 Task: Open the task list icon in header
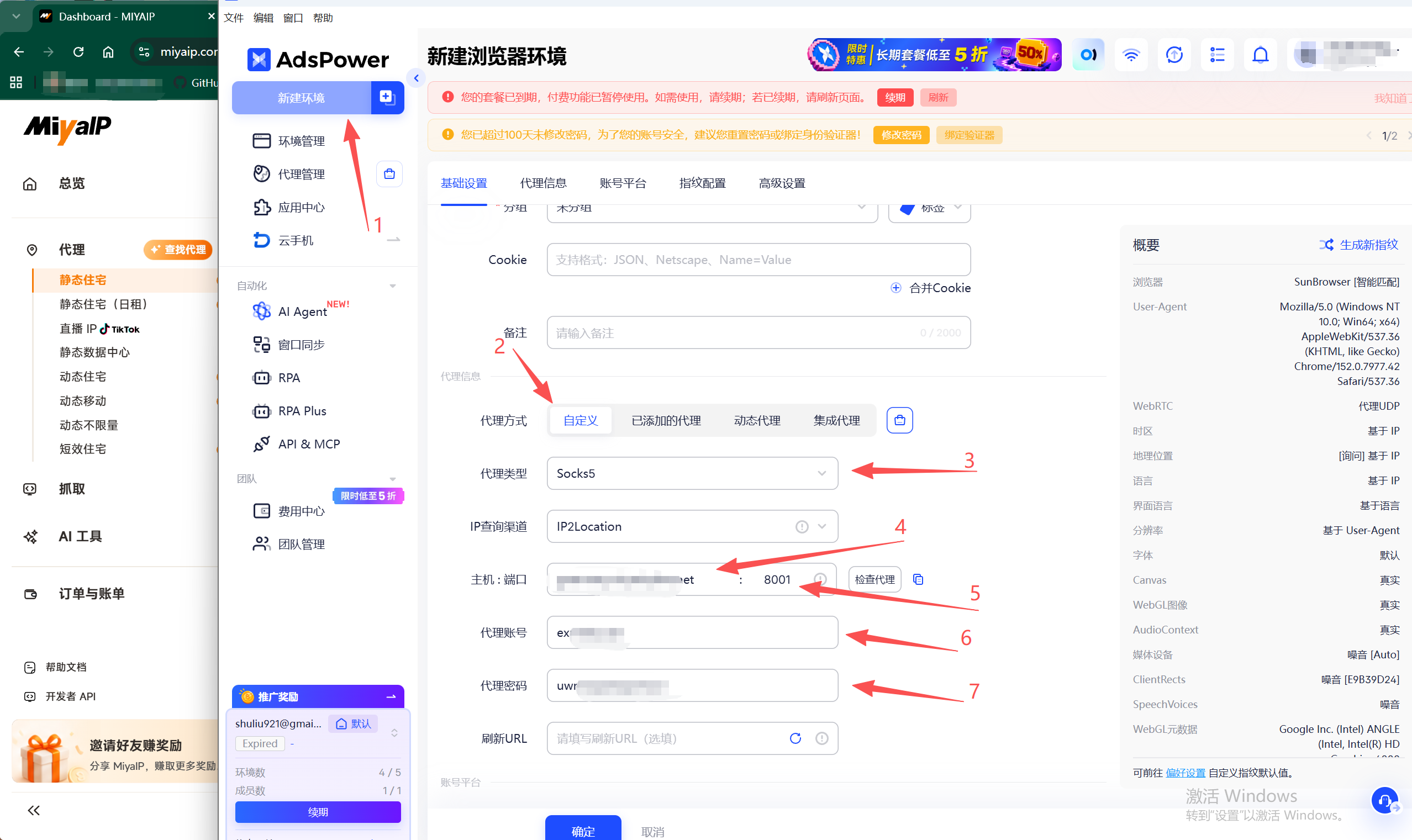pyautogui.click(x=1217, y=55)
